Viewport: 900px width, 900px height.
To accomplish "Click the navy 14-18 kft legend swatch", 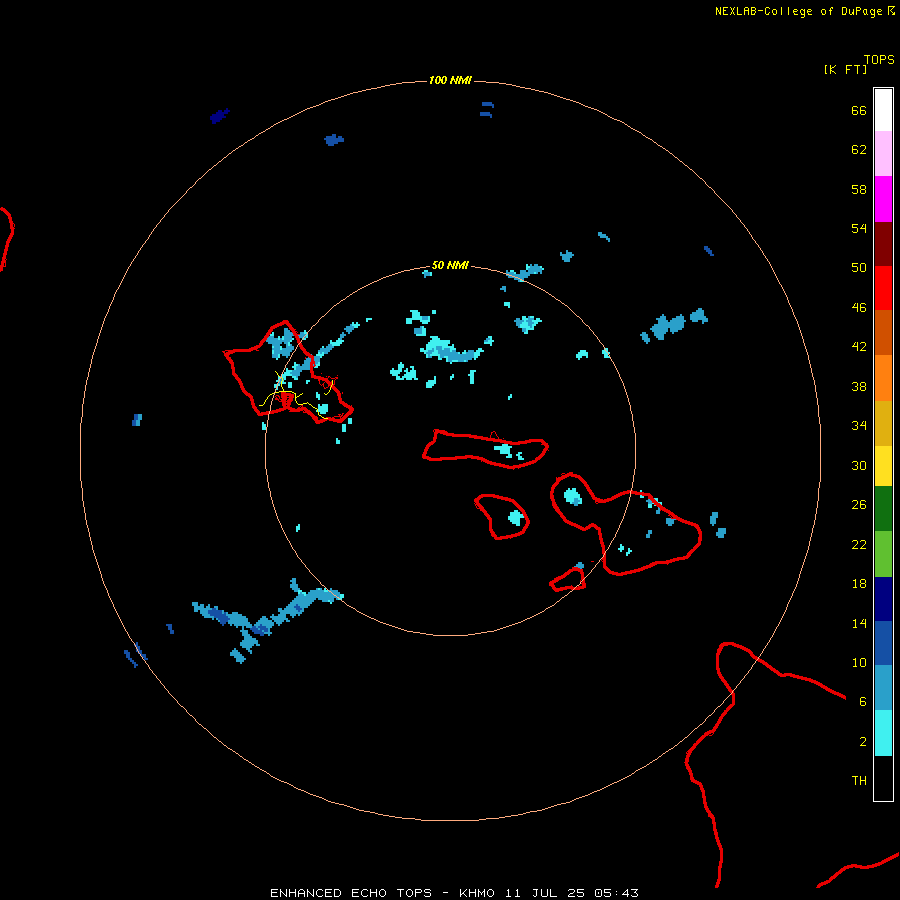I will tap(883, 599).
